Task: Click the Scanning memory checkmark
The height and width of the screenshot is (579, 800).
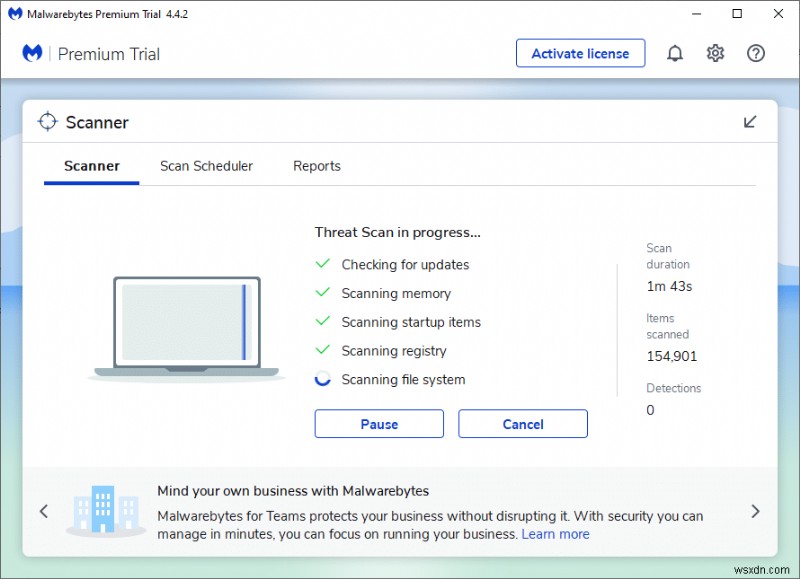Action: point(322,292)
